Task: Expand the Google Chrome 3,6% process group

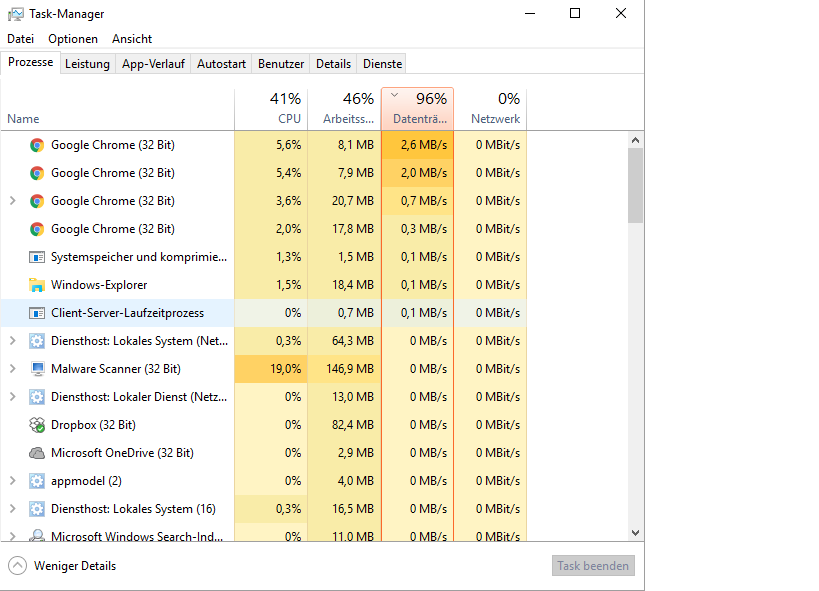Action: [13, 201]
